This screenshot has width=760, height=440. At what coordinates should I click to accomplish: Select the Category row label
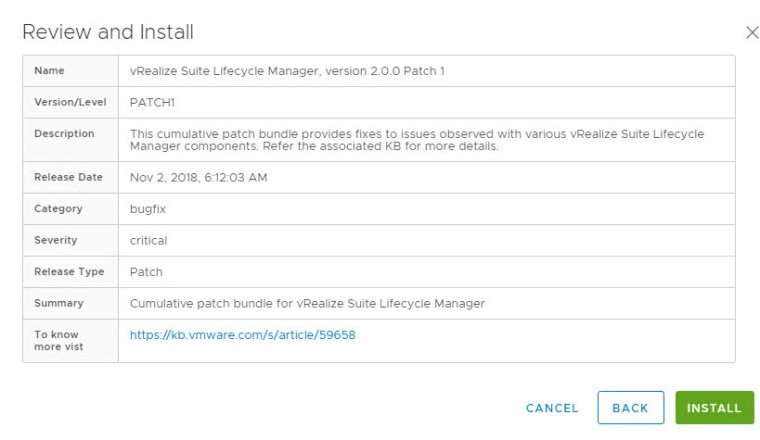tap(58, 209)
